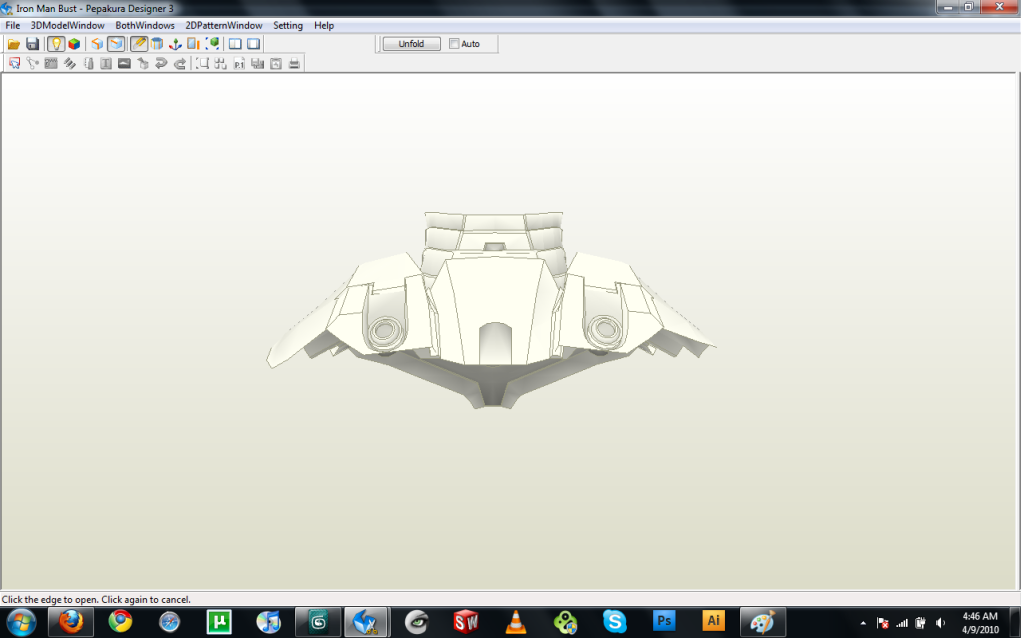Show hidden system tray icons

click(x=863, y=623)
